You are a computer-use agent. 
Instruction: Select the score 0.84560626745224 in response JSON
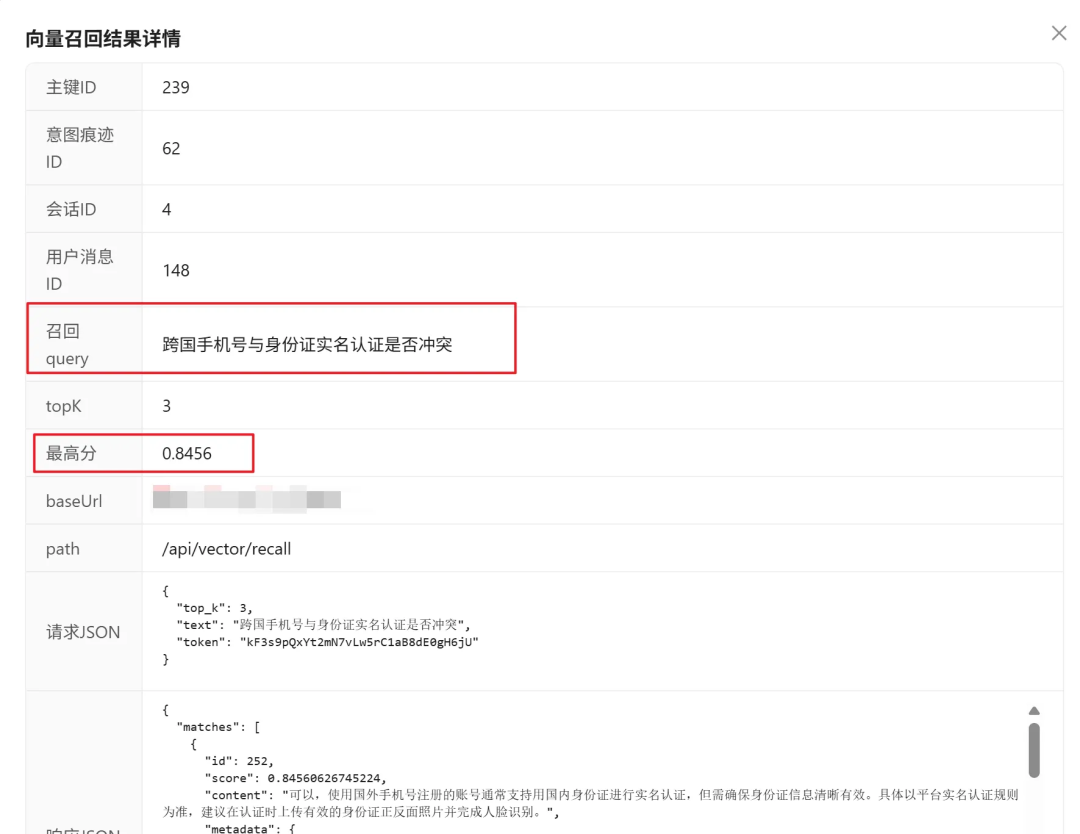[324, 778]
